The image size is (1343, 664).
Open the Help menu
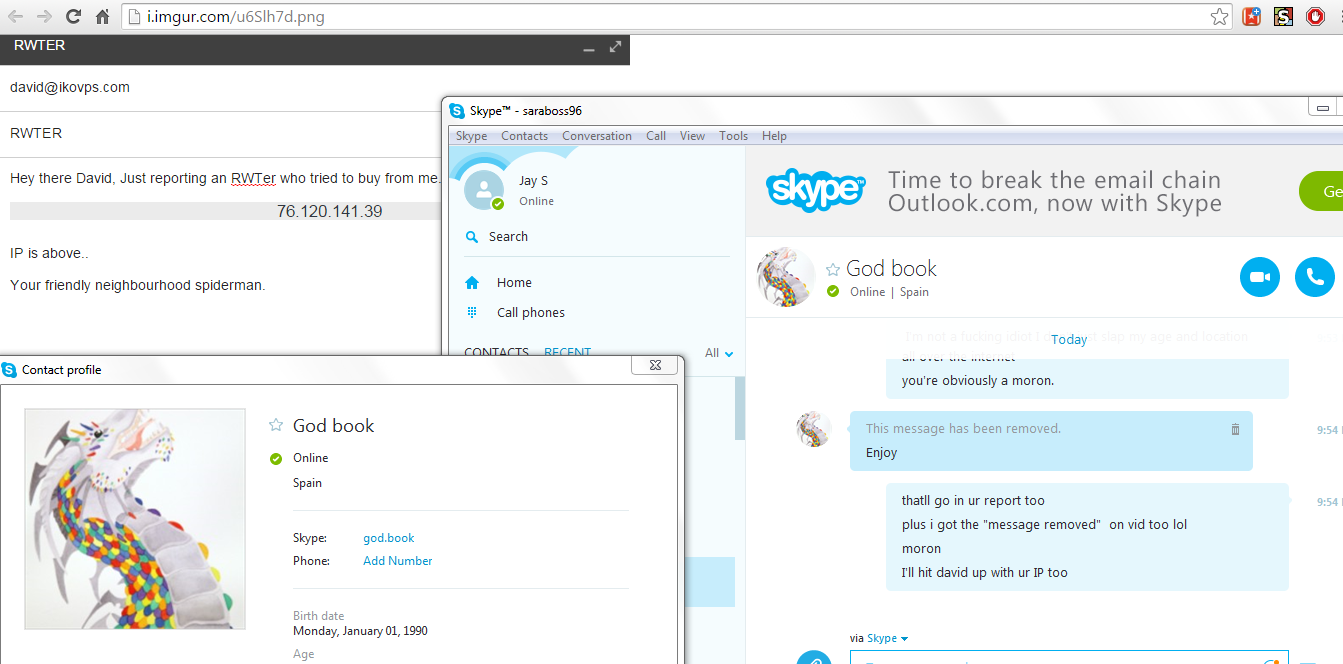(x=774, y=136)
